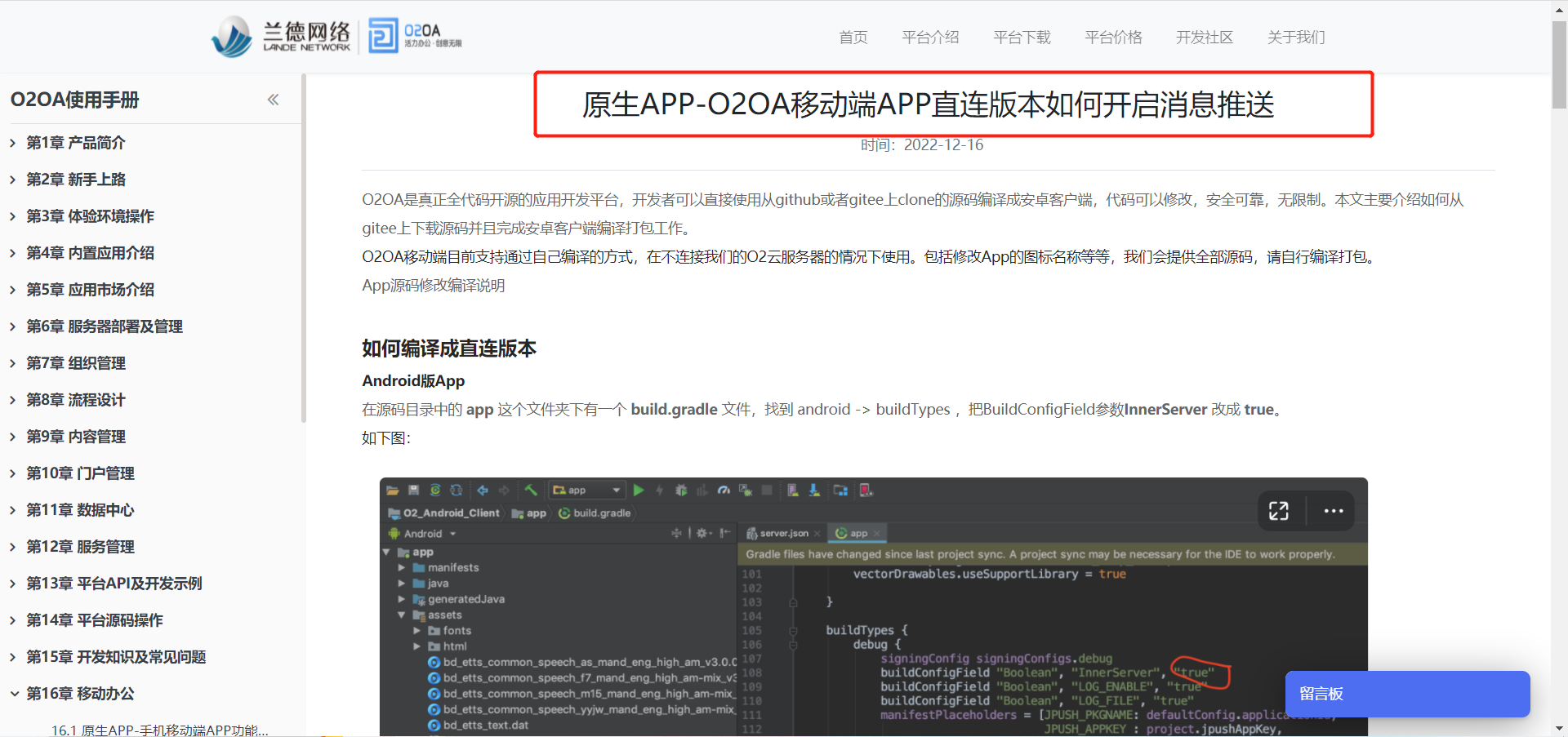Collapse the O2OA使用手册 sidebar with the double-chevron icon
The image size is (1568, 737).
[273, 100]
